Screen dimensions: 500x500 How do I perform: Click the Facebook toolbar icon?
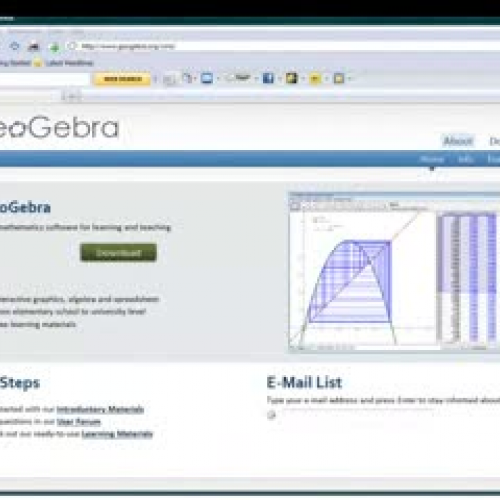pos(268,78)
